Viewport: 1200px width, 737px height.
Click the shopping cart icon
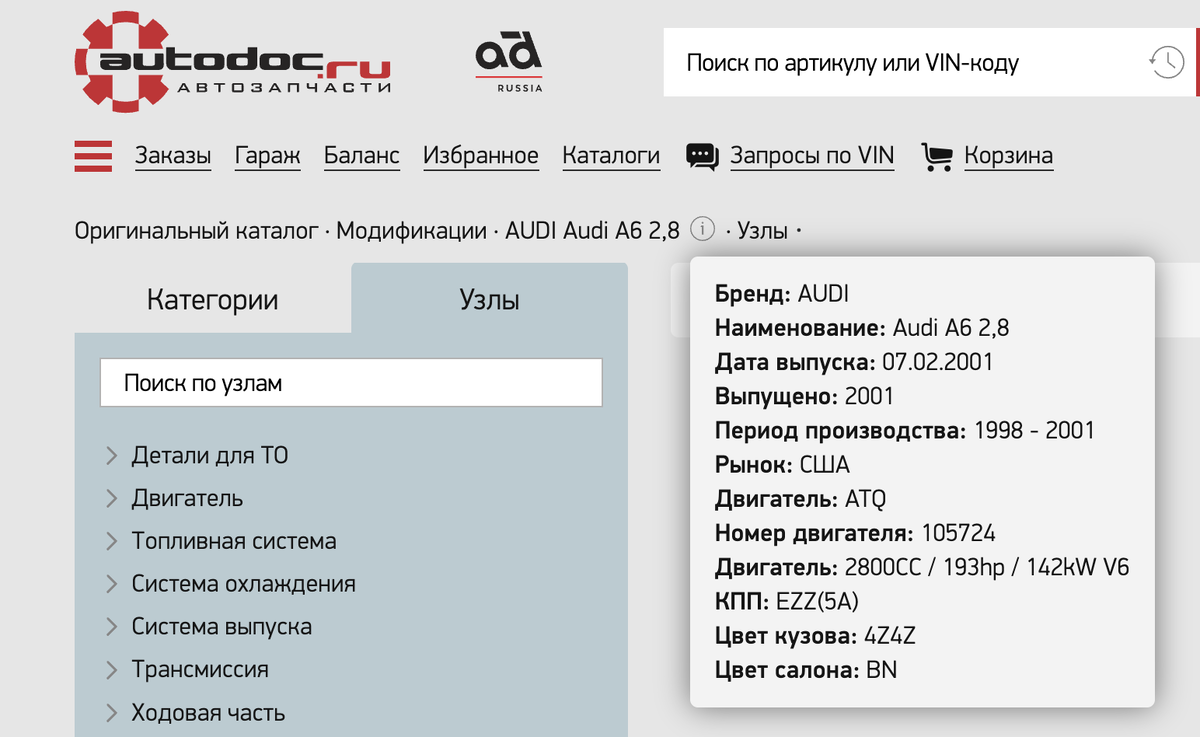[937, 156]
